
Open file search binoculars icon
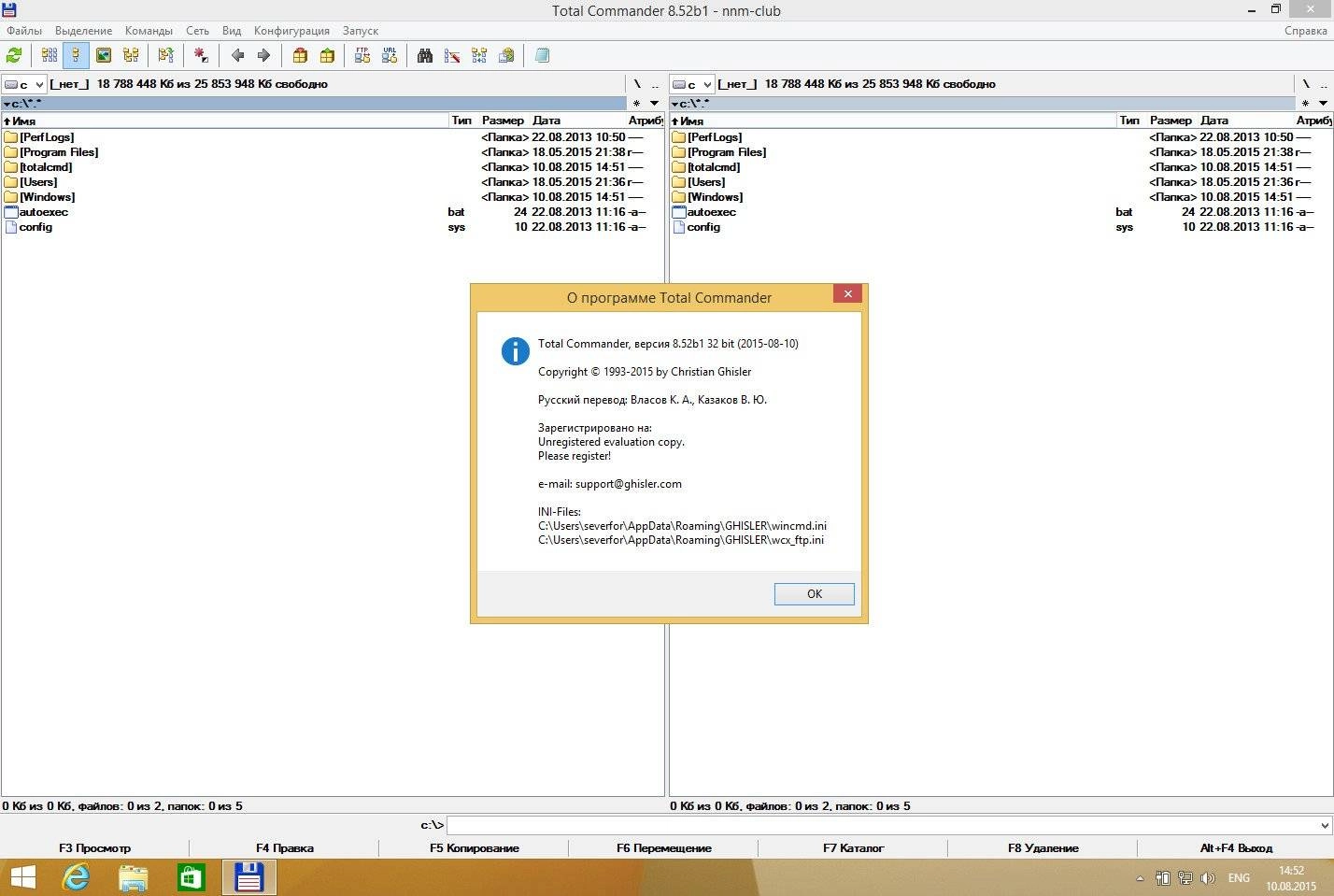[425, 56]
